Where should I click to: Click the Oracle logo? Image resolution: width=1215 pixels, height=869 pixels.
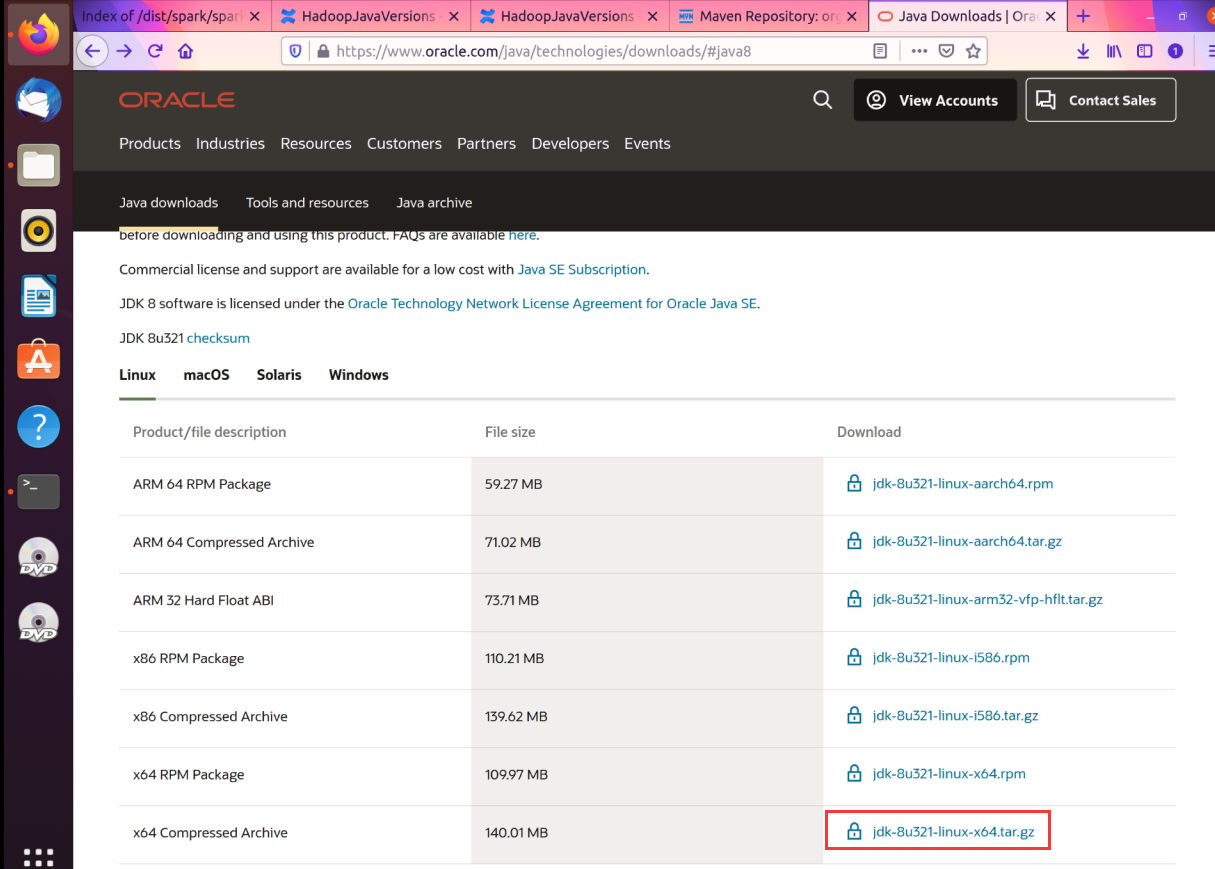pyautogui.click(x=177, y=100)
